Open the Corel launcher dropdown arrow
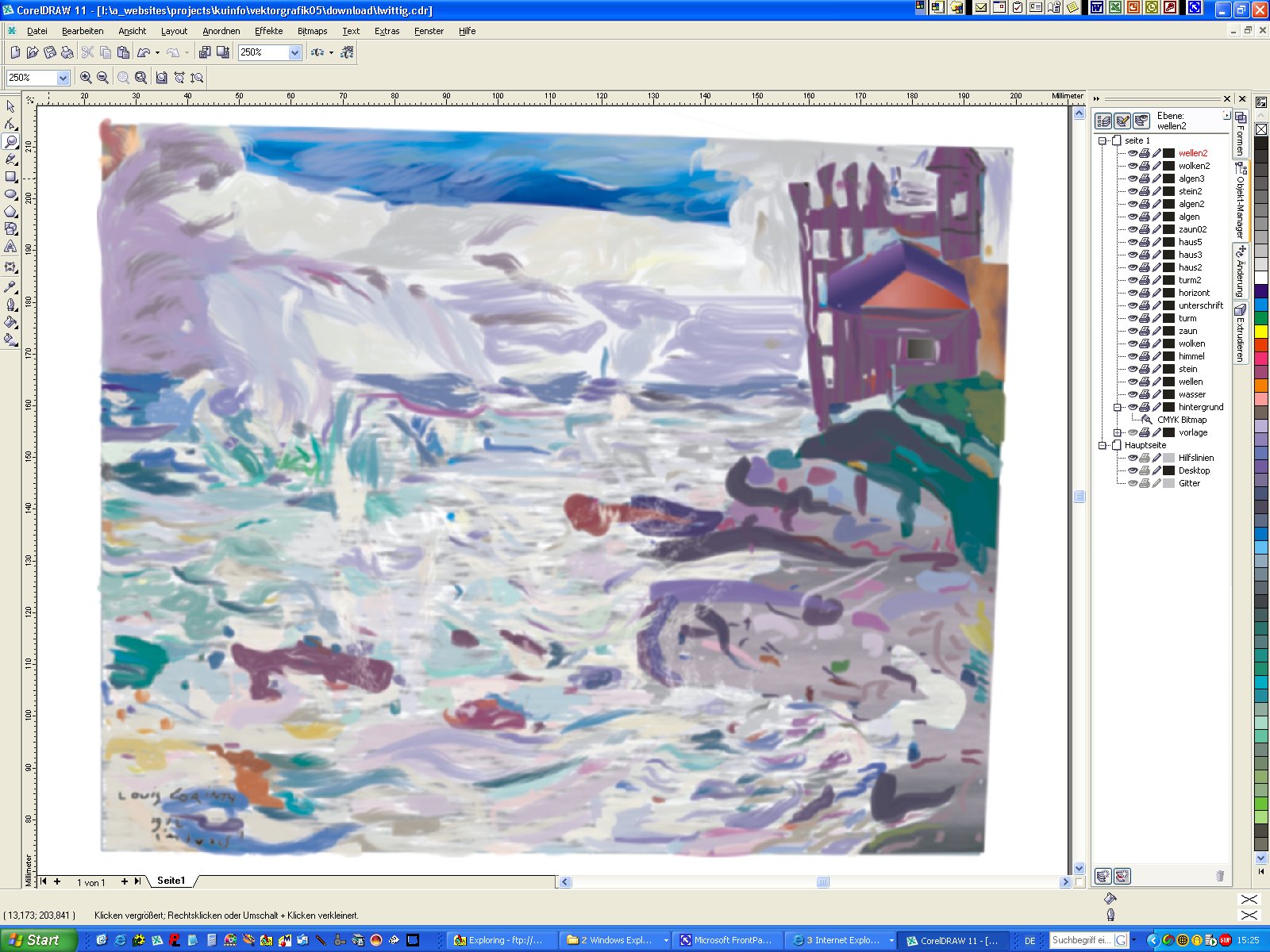The width and height of the screenshot is (1270, 952). (331, 53)
